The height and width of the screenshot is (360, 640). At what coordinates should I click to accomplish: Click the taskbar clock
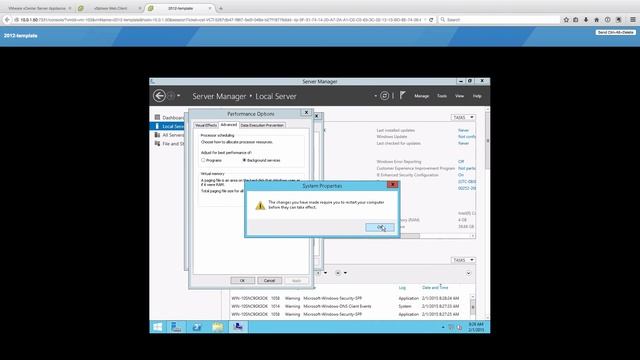(x=476, y=327)
